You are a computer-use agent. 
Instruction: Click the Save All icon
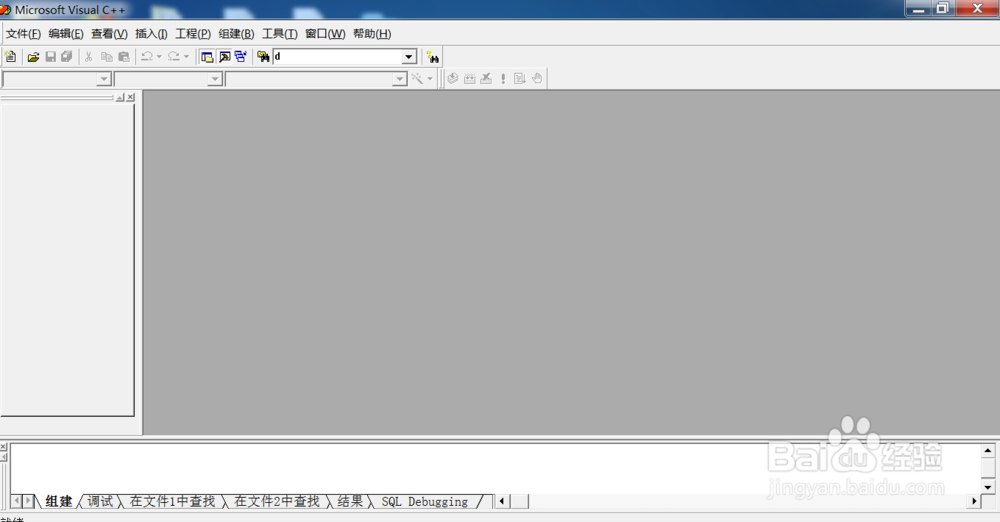click(x=66, y=57)
